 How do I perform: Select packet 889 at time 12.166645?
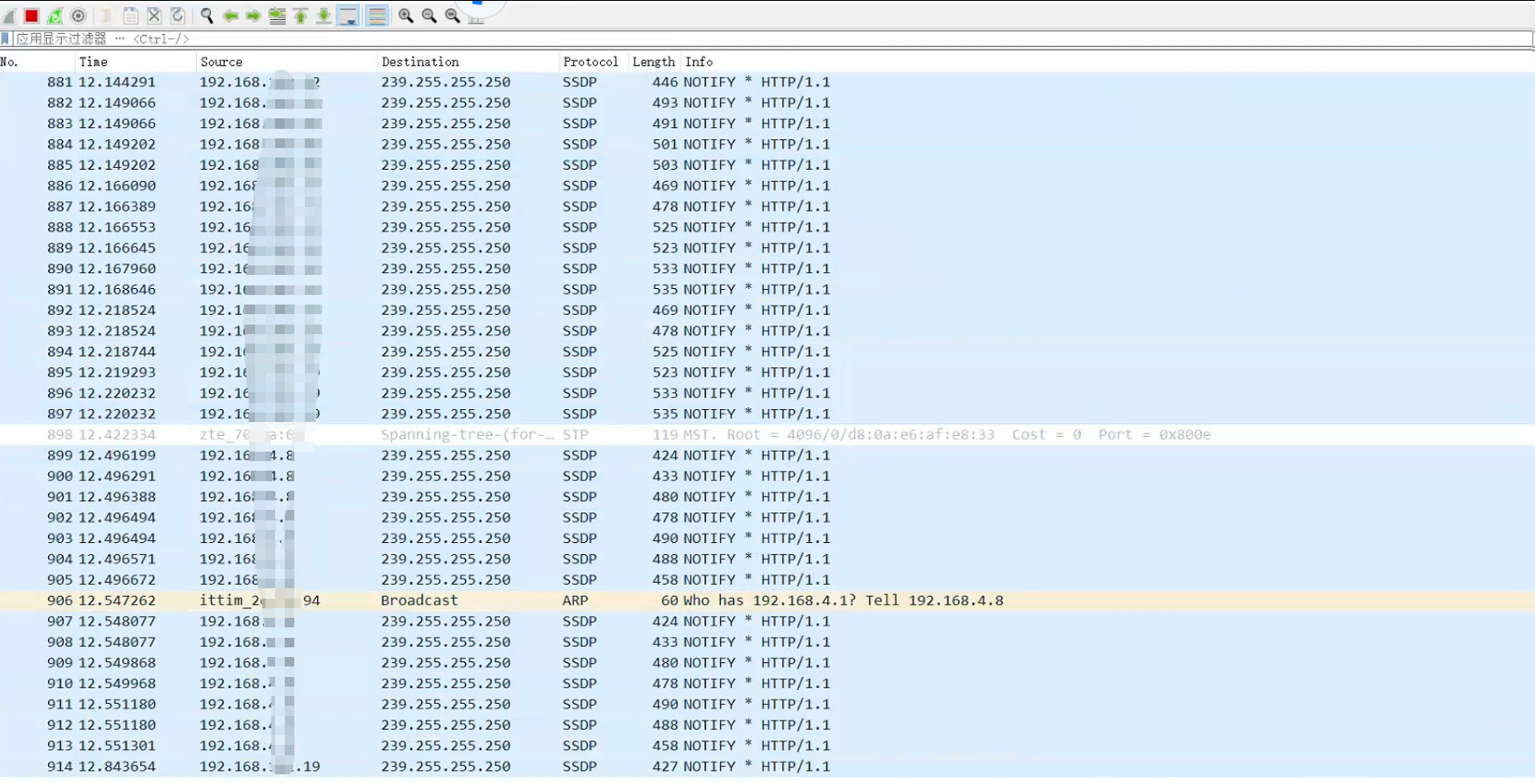click(x=767, y=248)
